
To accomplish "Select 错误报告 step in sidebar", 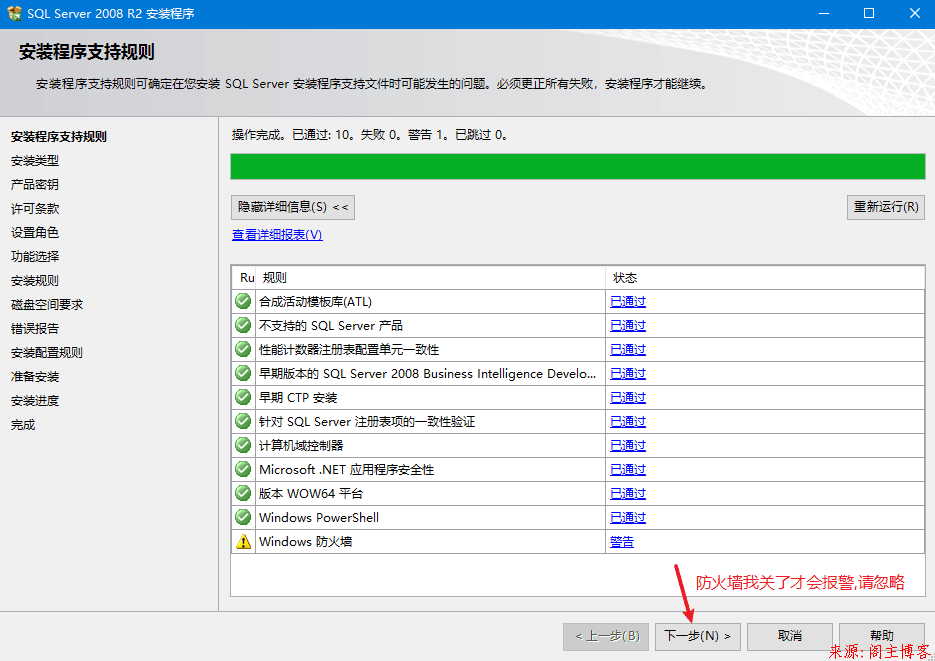I will (x=35, y=328).
